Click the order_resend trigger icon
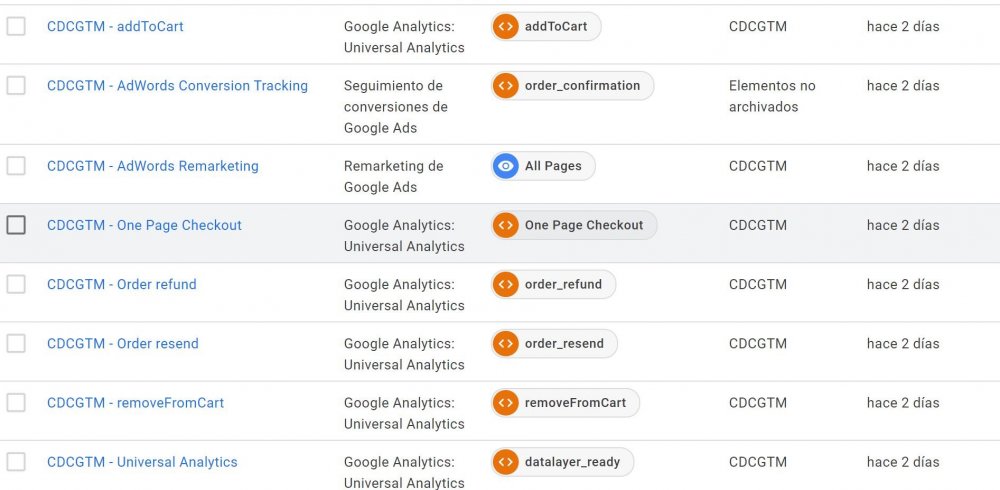This screenshot has width=1000, height=490. point(506,344)
